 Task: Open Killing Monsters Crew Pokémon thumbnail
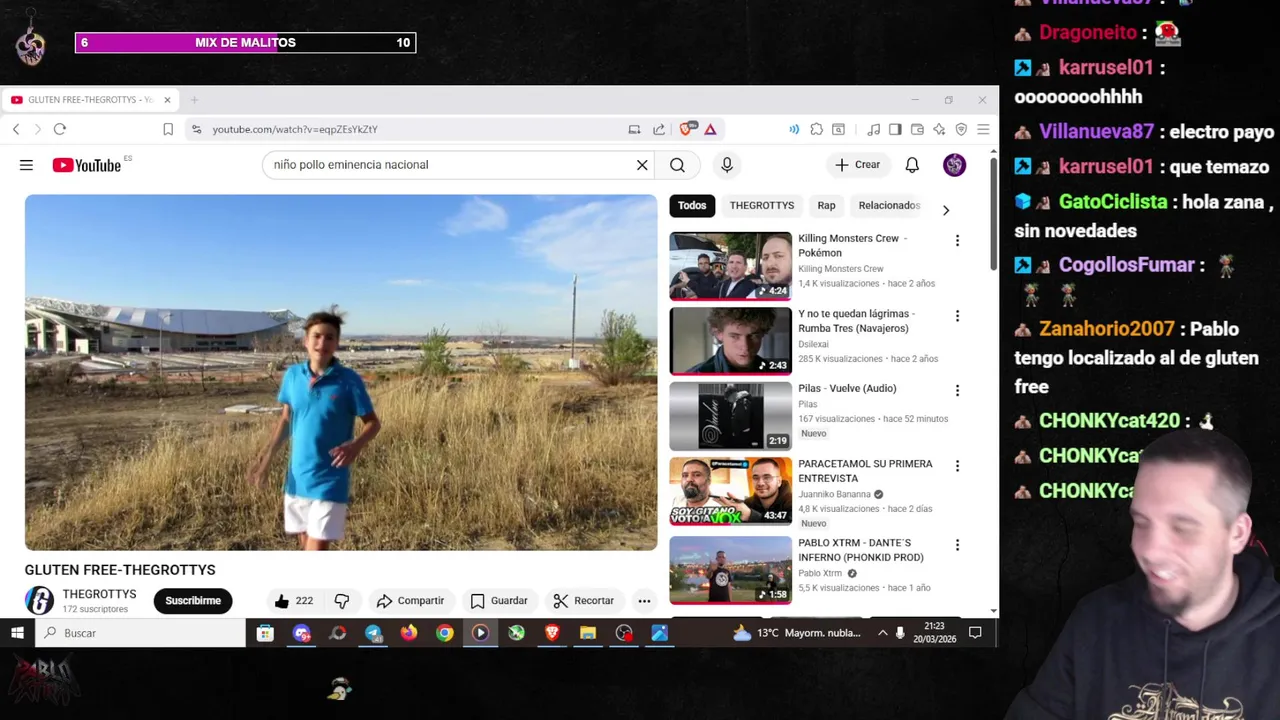(730, 266)
